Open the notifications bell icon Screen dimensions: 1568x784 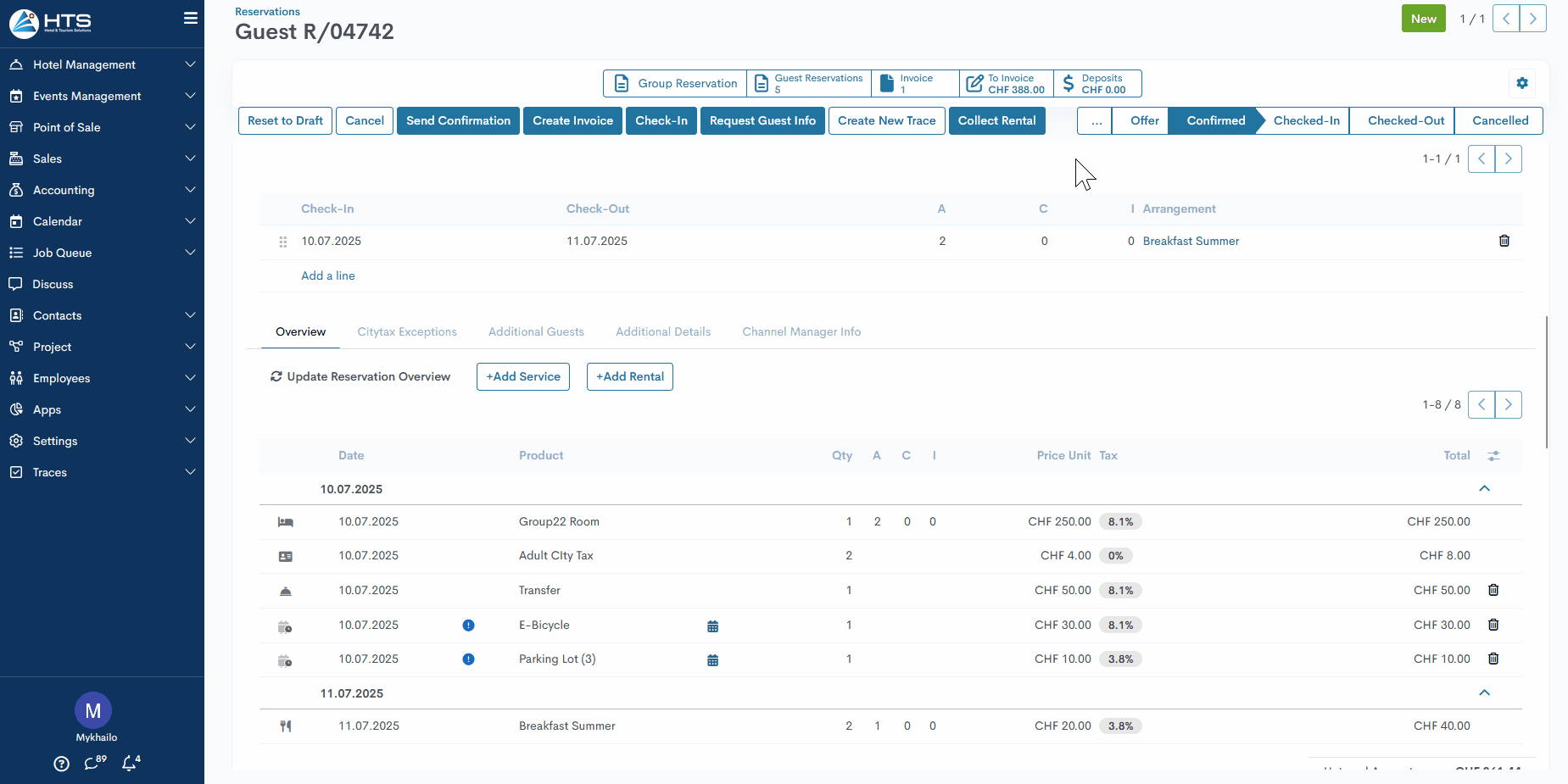point(130,763)
